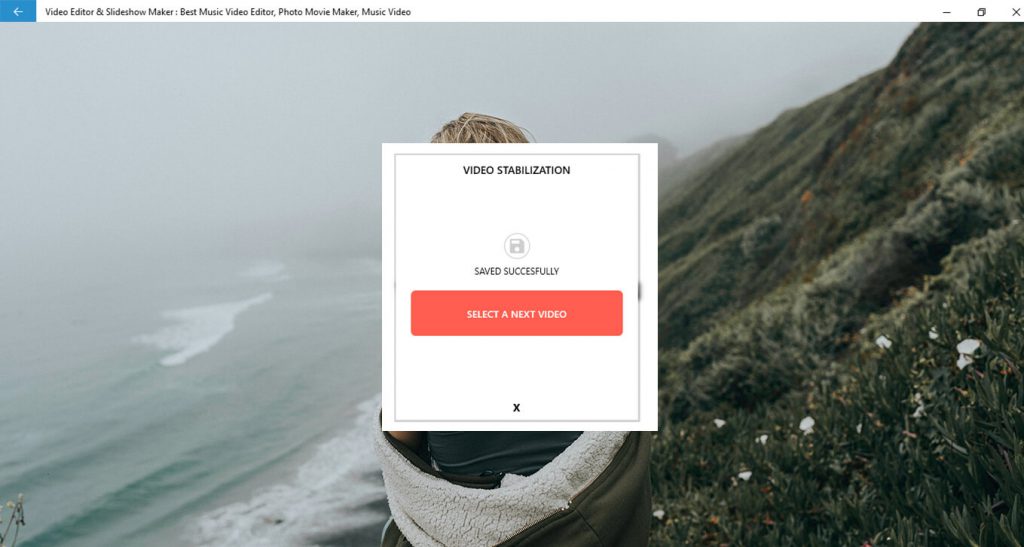This screenshot has height=547, width=1024.
Task: Click the app title text in title bar
Action: 228,12
